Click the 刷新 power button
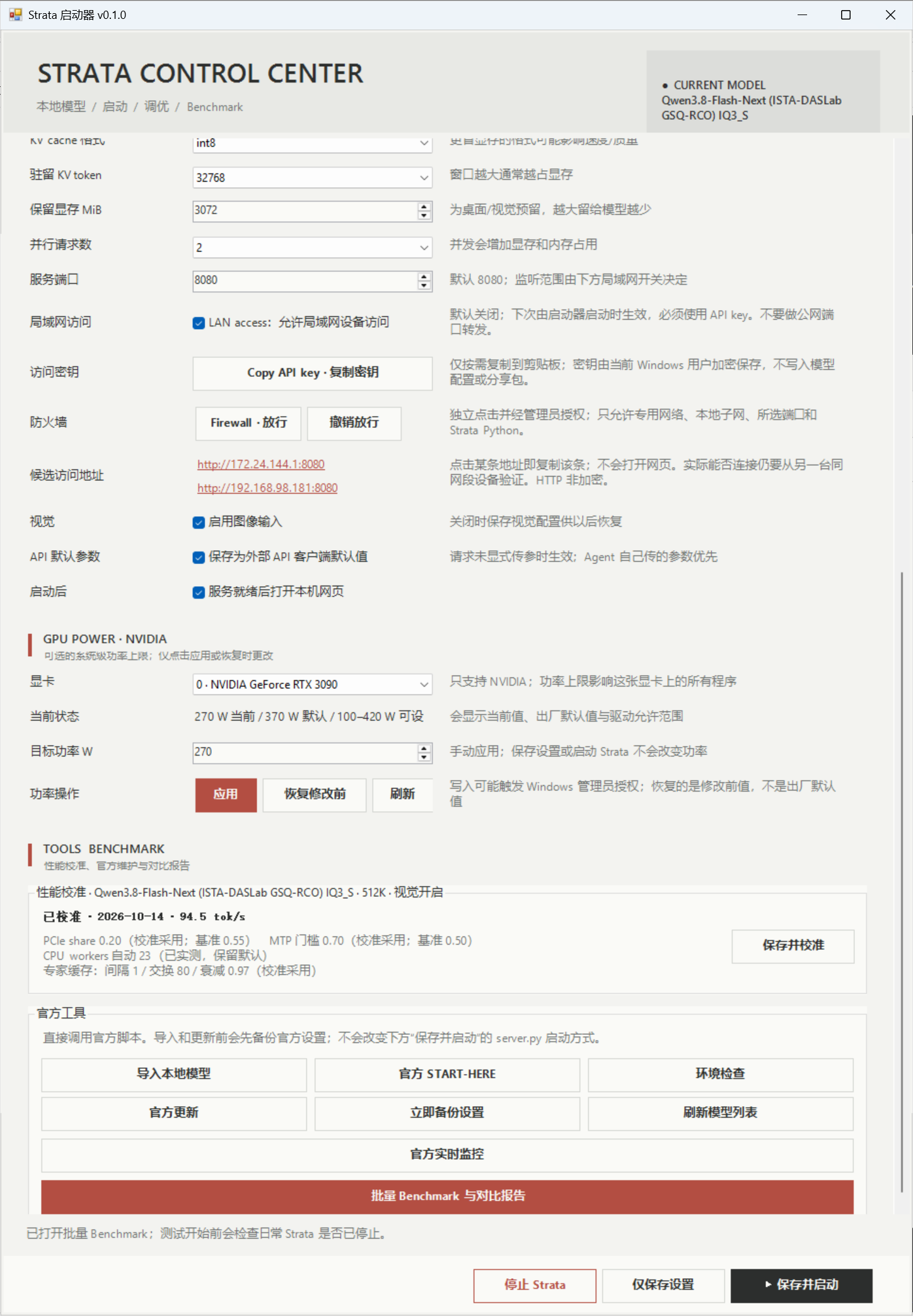 [x=402, y=795]
